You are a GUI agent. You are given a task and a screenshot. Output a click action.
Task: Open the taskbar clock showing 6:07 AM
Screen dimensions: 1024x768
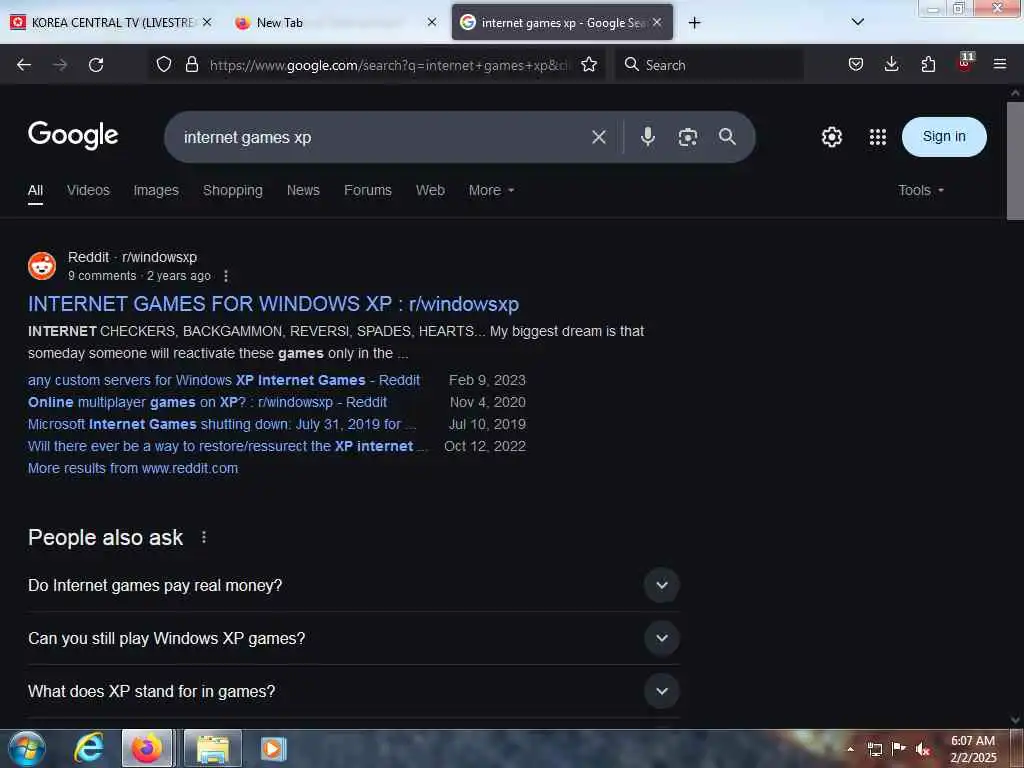(973, 749)
